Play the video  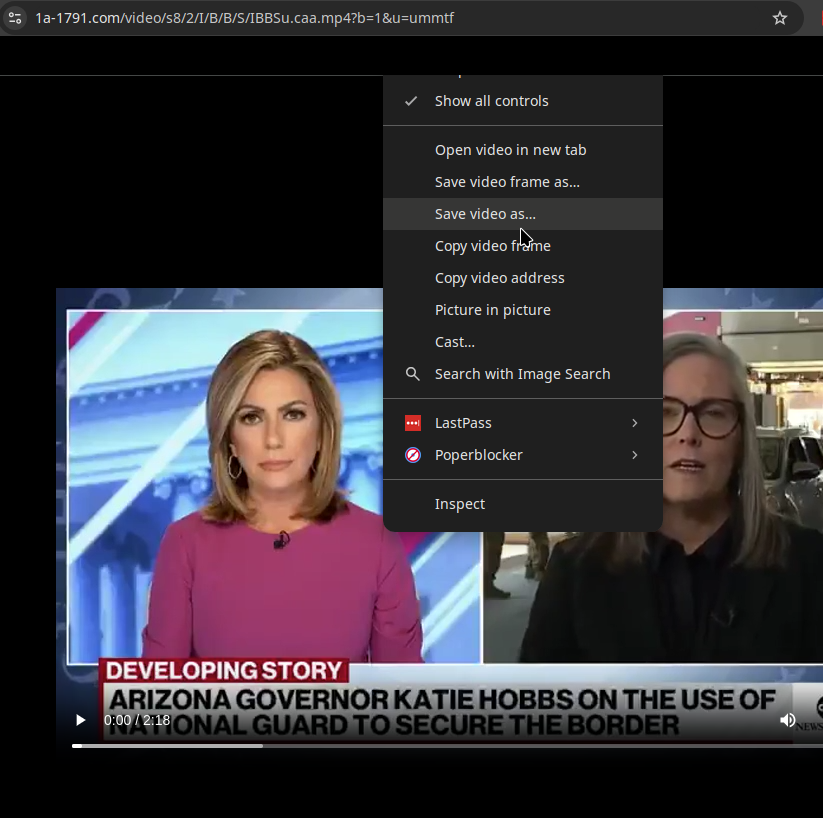80,720
